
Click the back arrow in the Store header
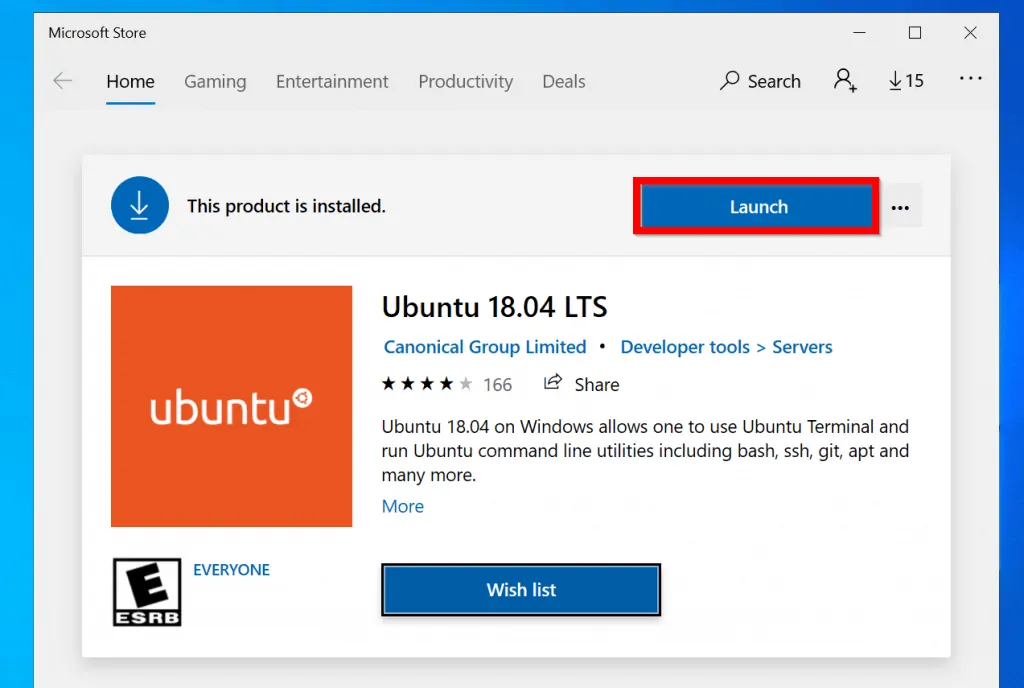pos(63,81)
